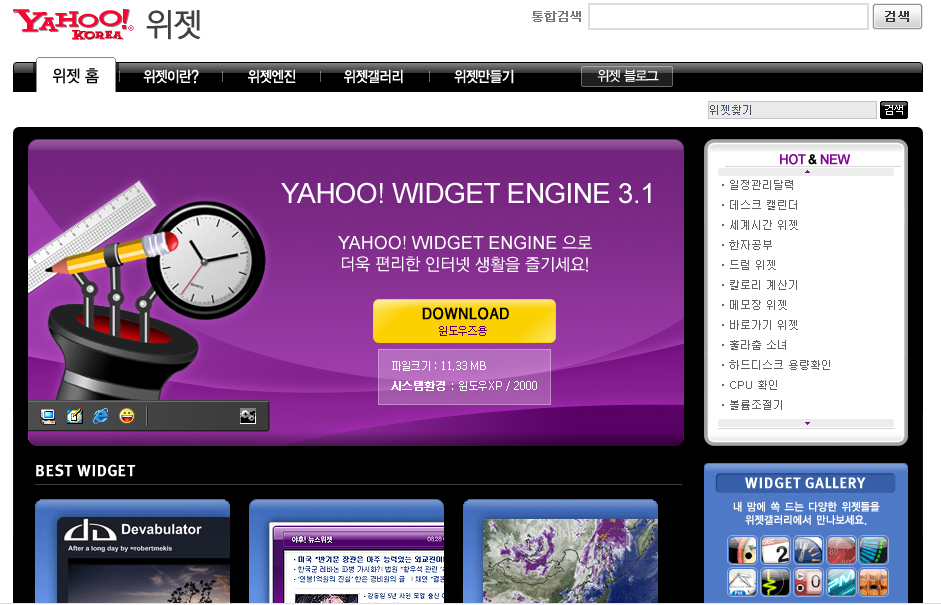
Task: Open the 훌라춤 소녀 link
Action: (x=758, y=345)
